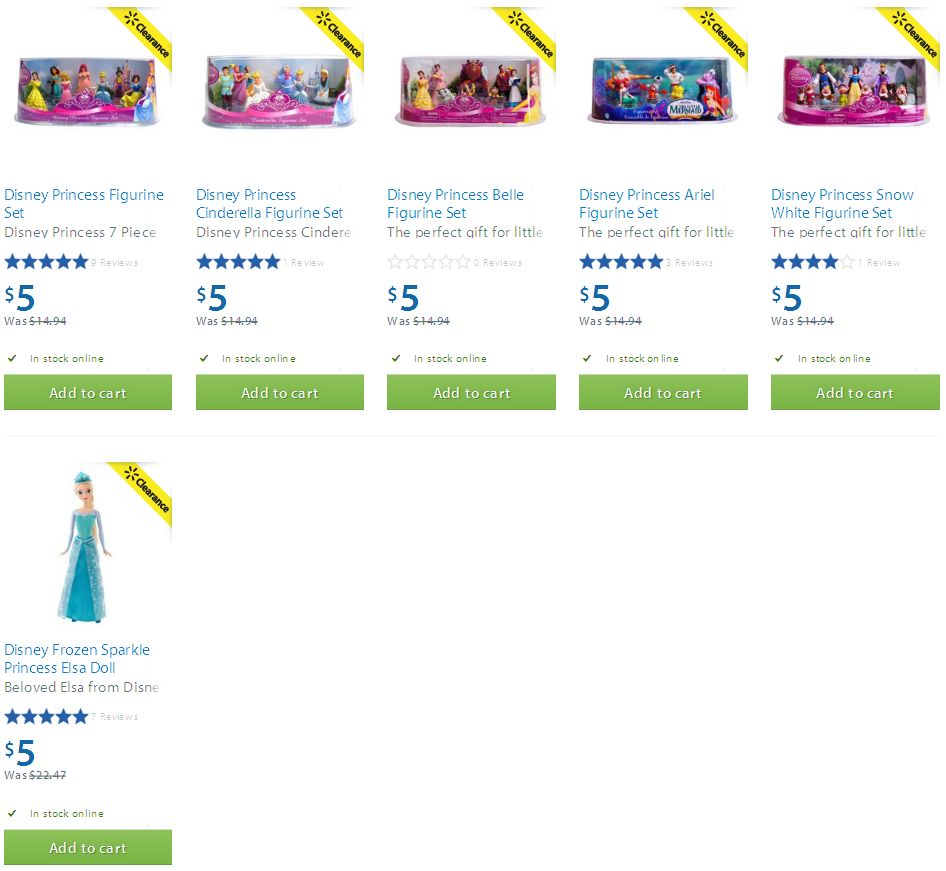Open the Ariel Little Mermaid figurine set image
The height and width of the screenshot is (871, 946).
(662, 90)
